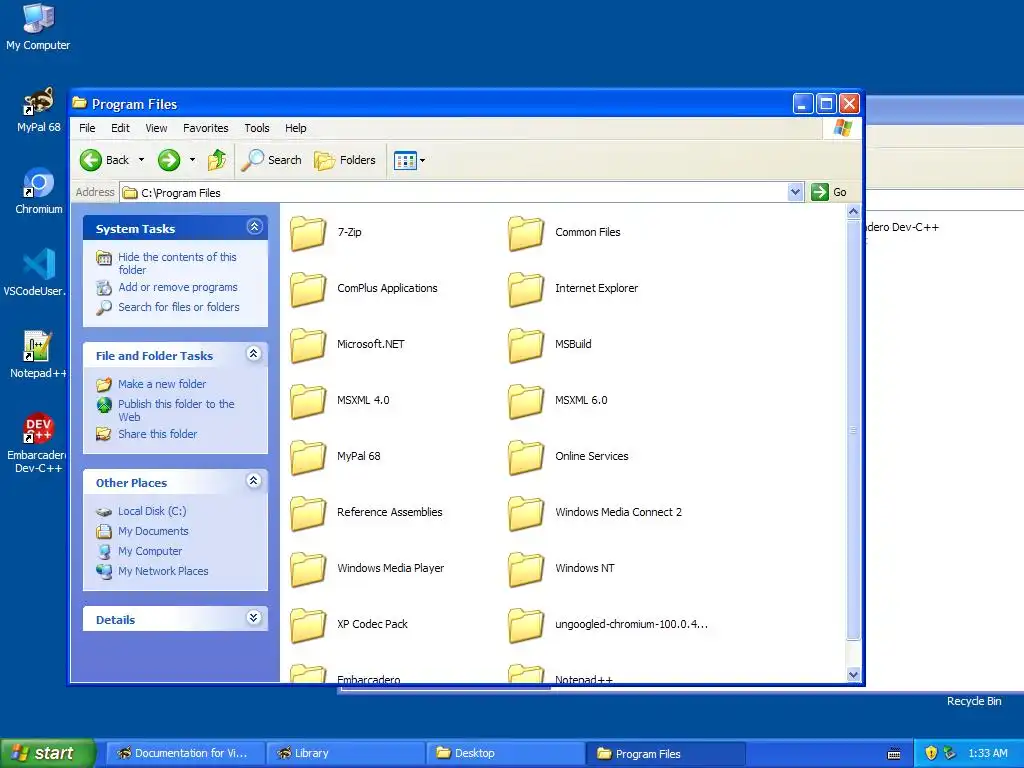Toggle the Folders pane button

pos(345,160)
